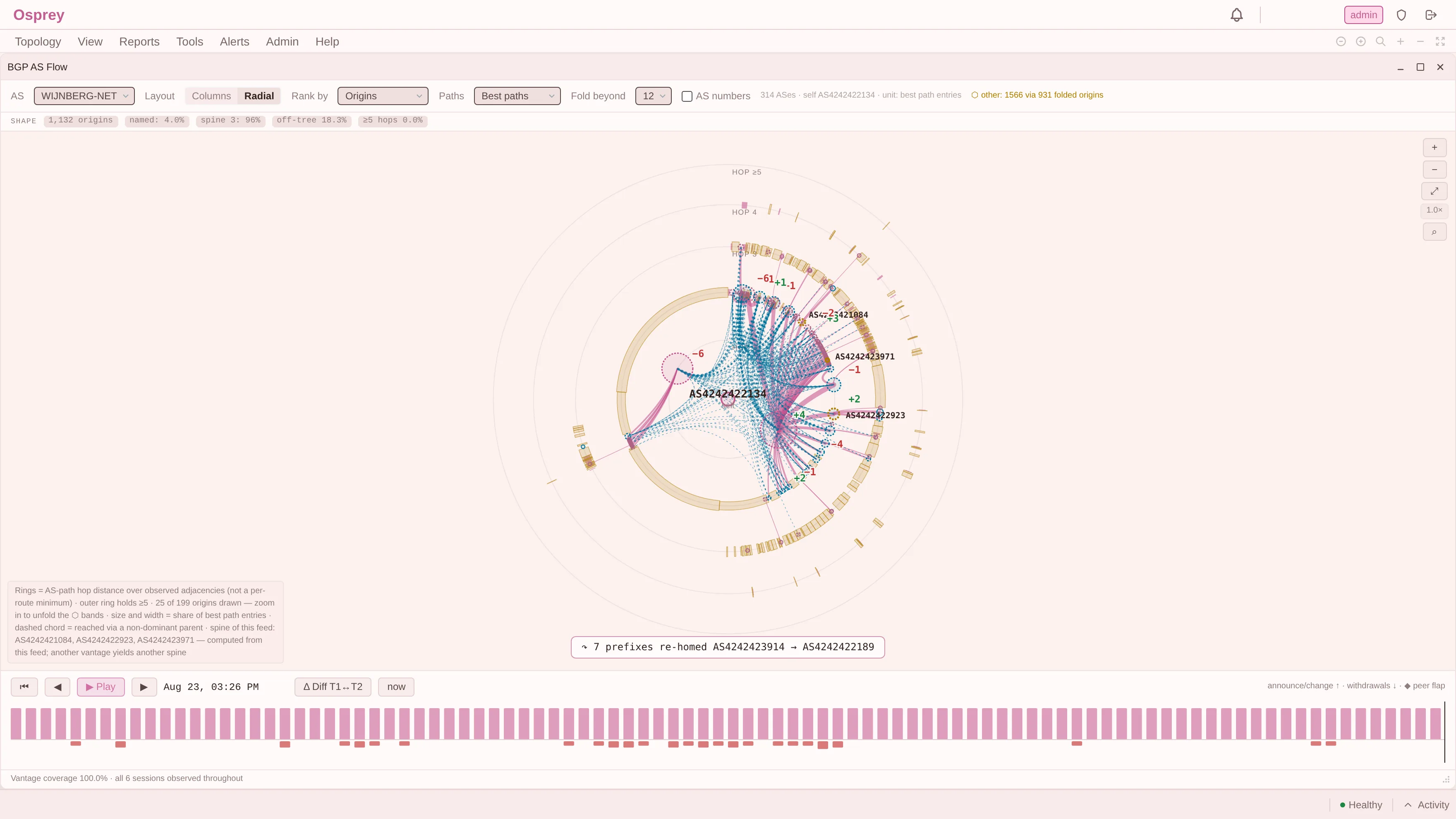
Task: Click the fullscreen arrows icon in menu bar
Action: pos(1439,41)
